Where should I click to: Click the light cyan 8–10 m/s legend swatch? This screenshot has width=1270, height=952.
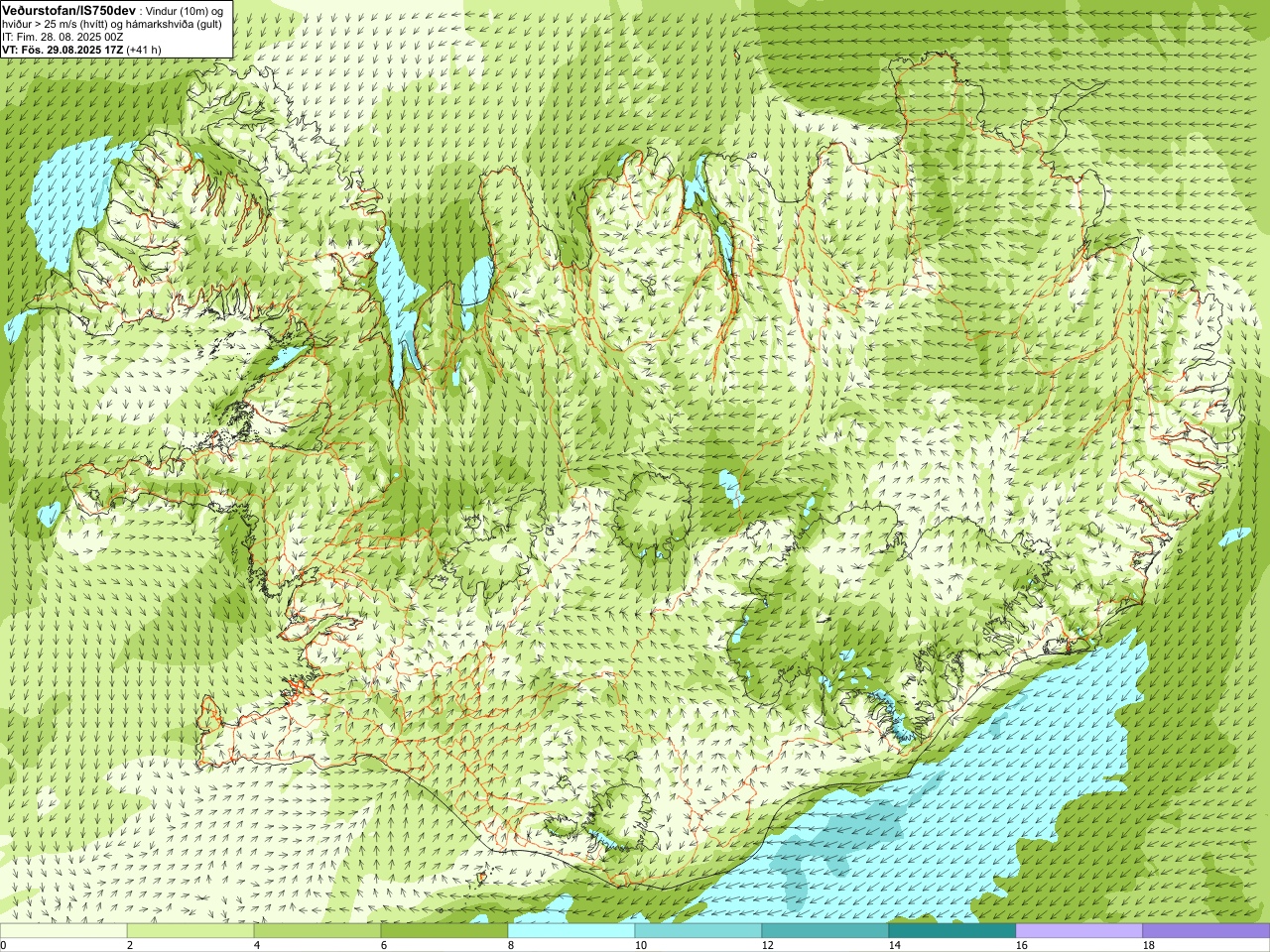point(571,931)
